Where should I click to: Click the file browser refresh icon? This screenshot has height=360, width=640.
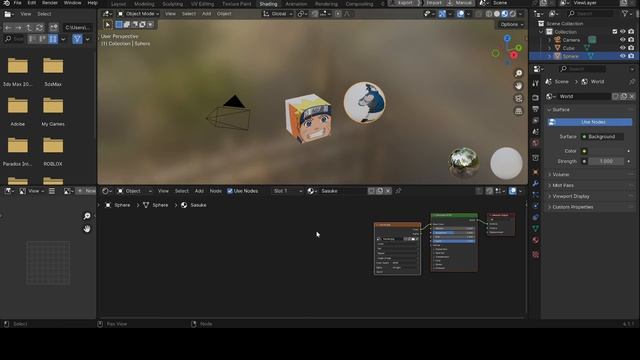40,28
